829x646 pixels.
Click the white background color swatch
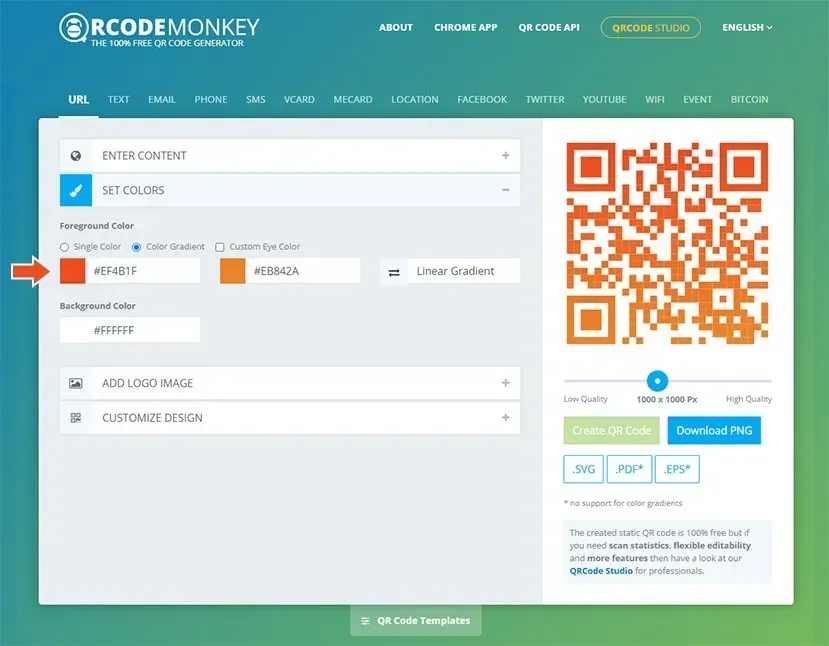pyautogui.click(x=72, y=330)
